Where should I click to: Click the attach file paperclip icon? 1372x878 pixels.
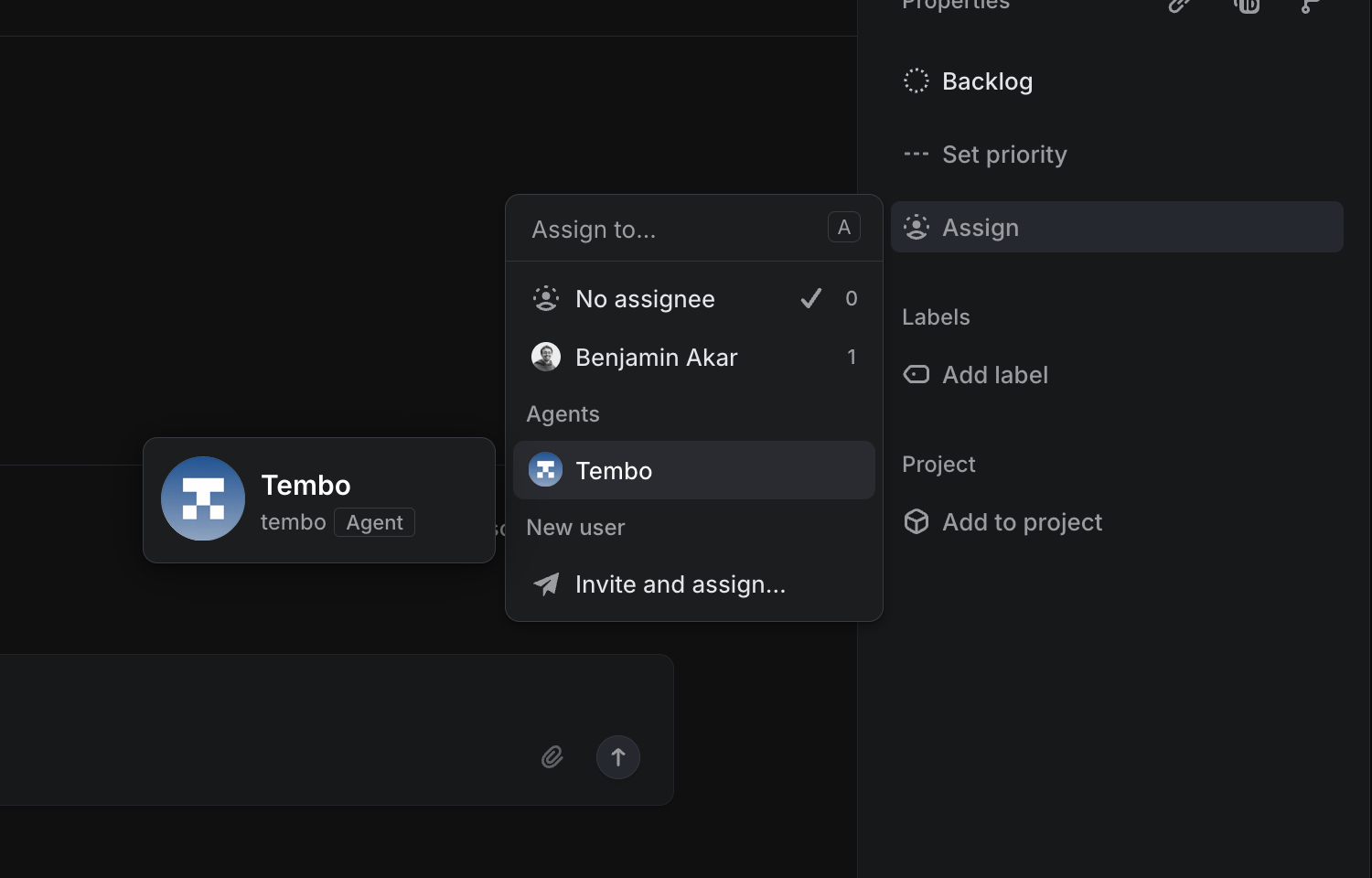click(x=552, y=757)
